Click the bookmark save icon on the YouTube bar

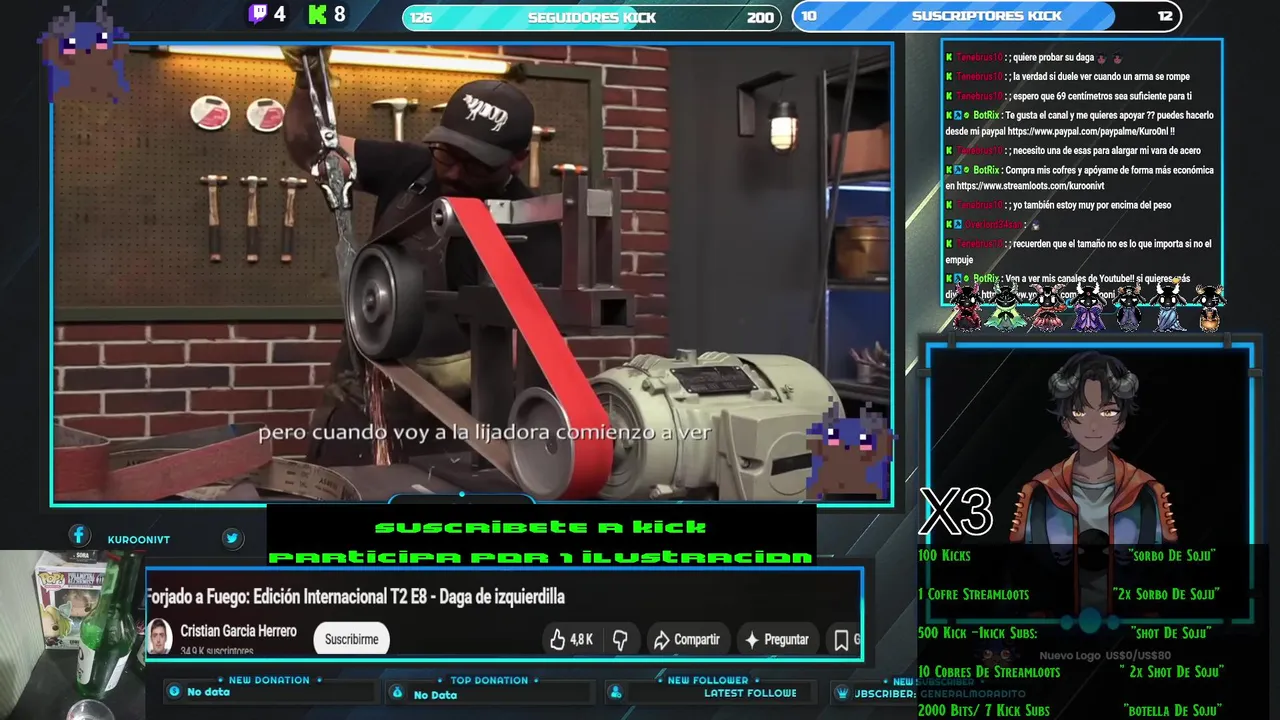pyautogui.click(x=841, y=639)
